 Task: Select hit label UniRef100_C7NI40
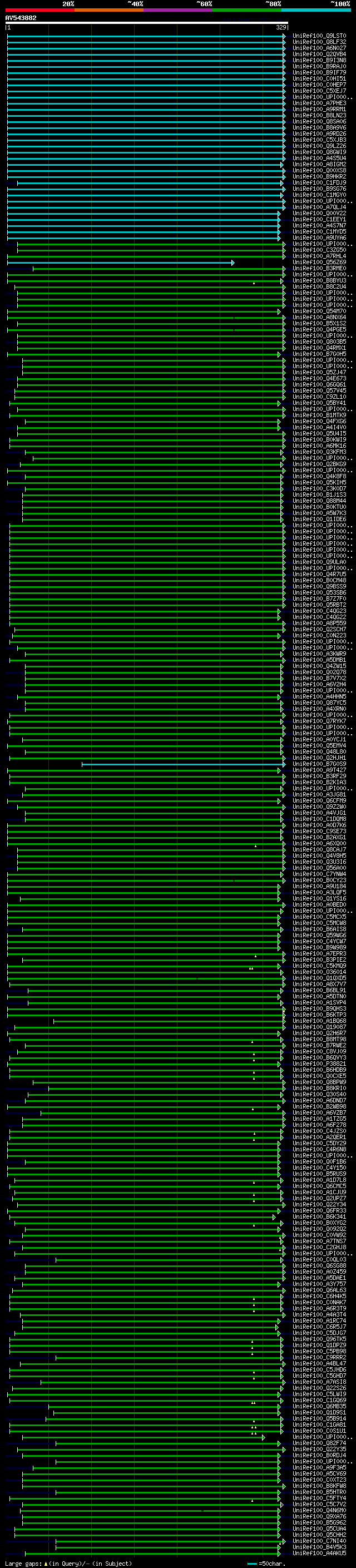[319, 1541]
